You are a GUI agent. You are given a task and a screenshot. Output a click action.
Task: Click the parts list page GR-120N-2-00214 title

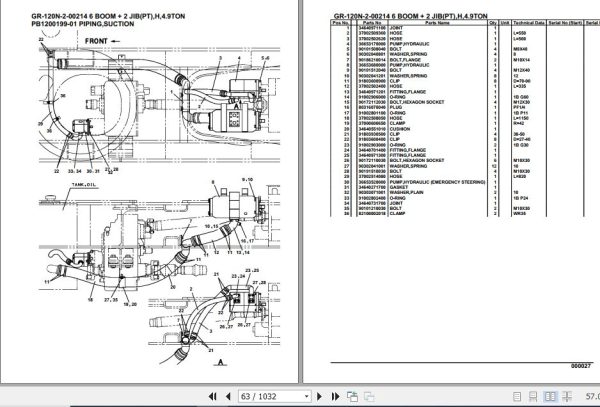(411, 16)
